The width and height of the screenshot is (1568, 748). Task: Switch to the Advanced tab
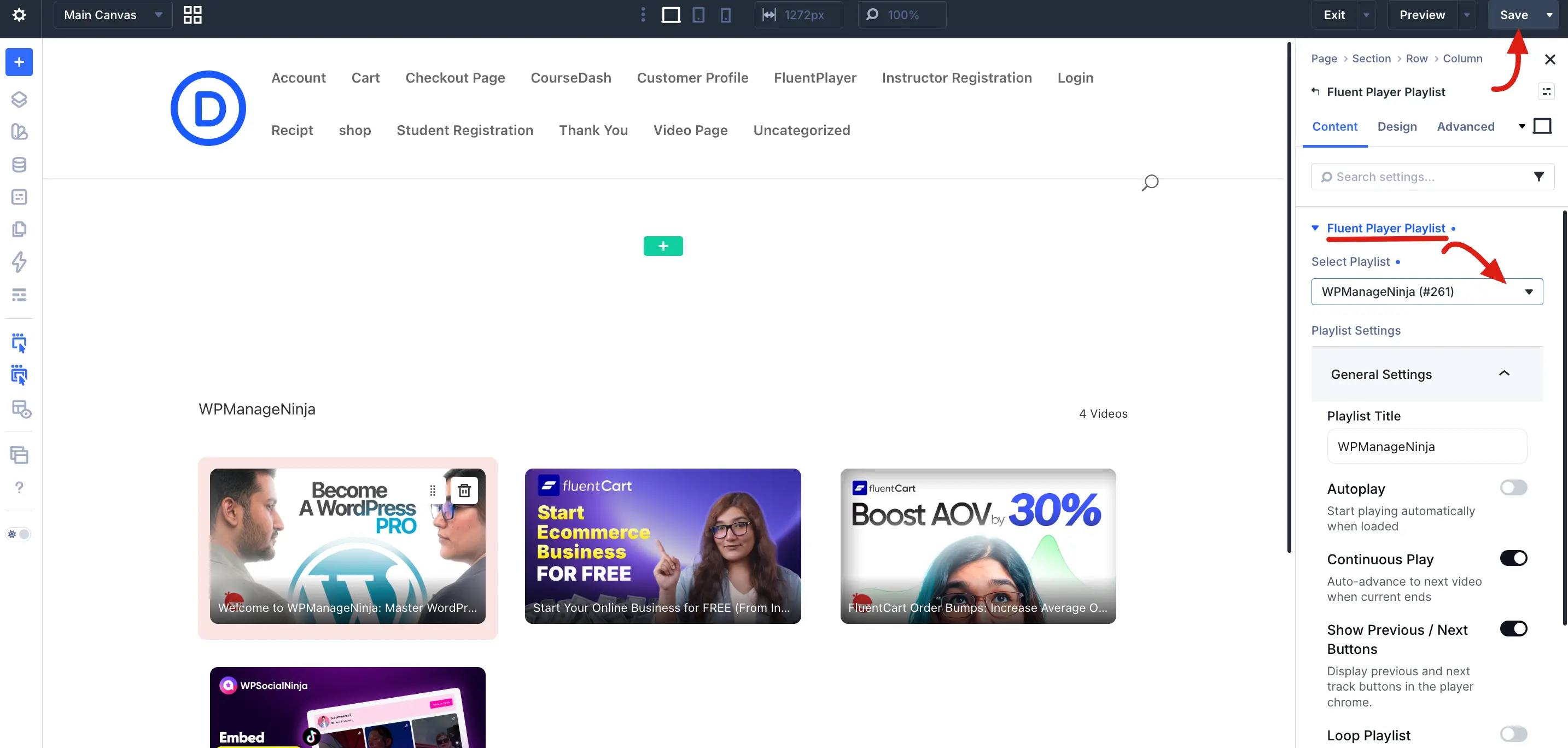click(x=1465, y=127)
